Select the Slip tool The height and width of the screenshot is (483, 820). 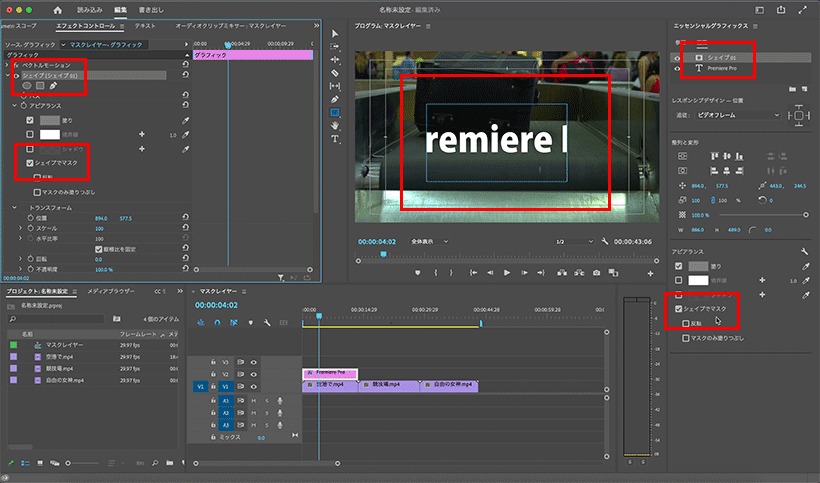335,86
